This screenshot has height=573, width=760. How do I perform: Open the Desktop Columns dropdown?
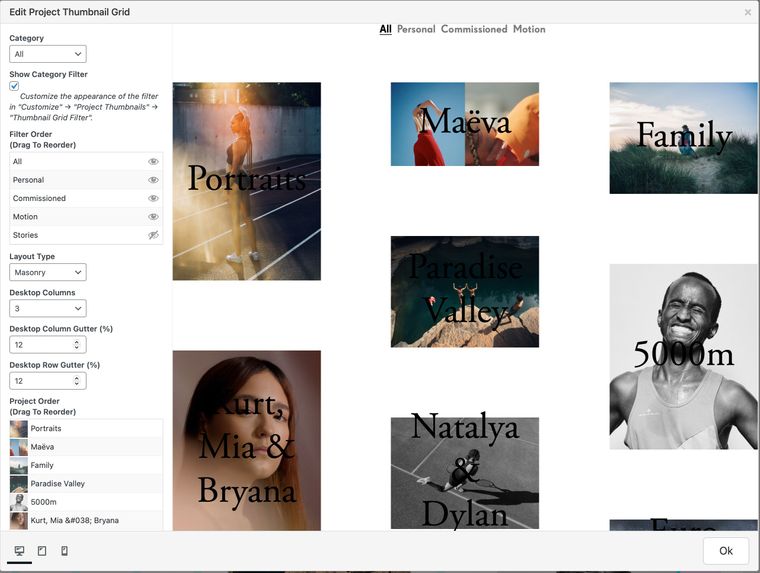coord(48,309)
